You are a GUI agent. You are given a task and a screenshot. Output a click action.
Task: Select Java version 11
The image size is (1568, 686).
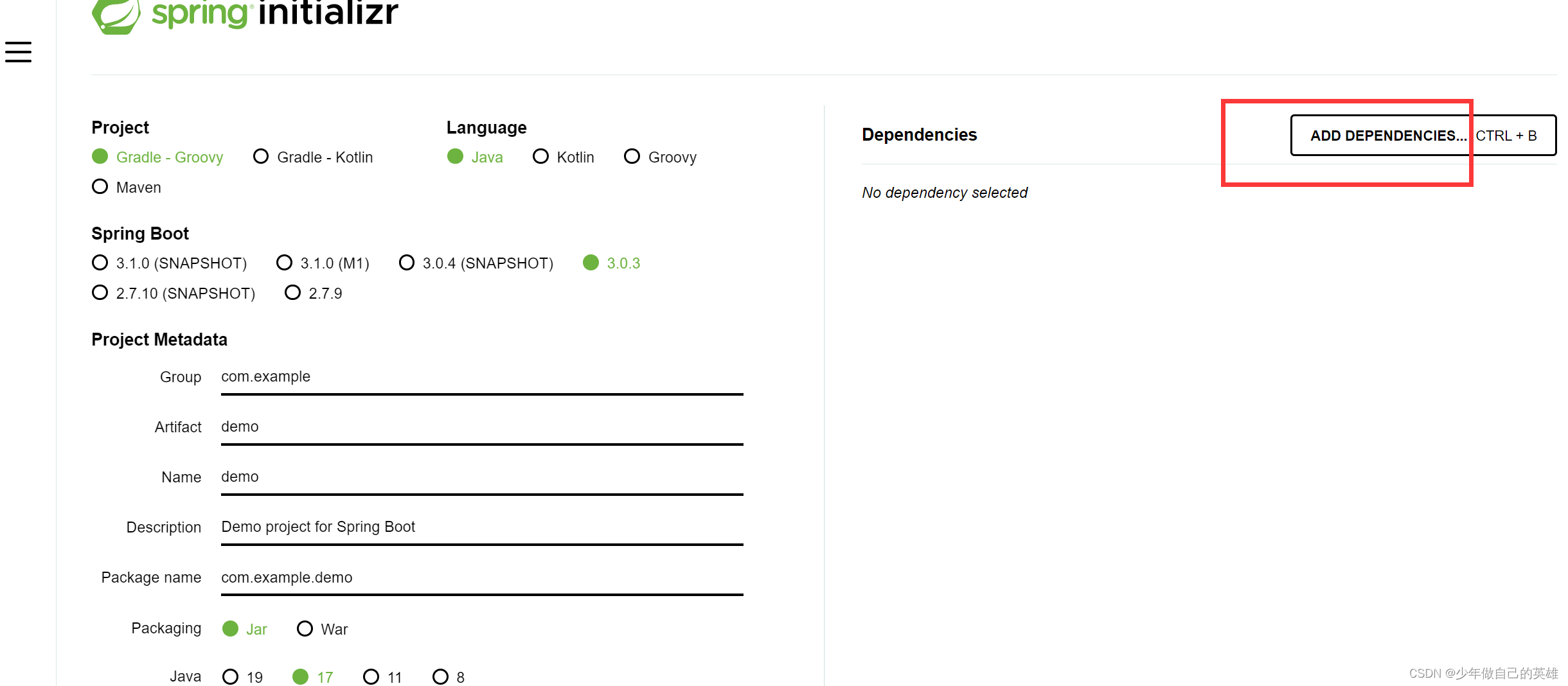383,677
